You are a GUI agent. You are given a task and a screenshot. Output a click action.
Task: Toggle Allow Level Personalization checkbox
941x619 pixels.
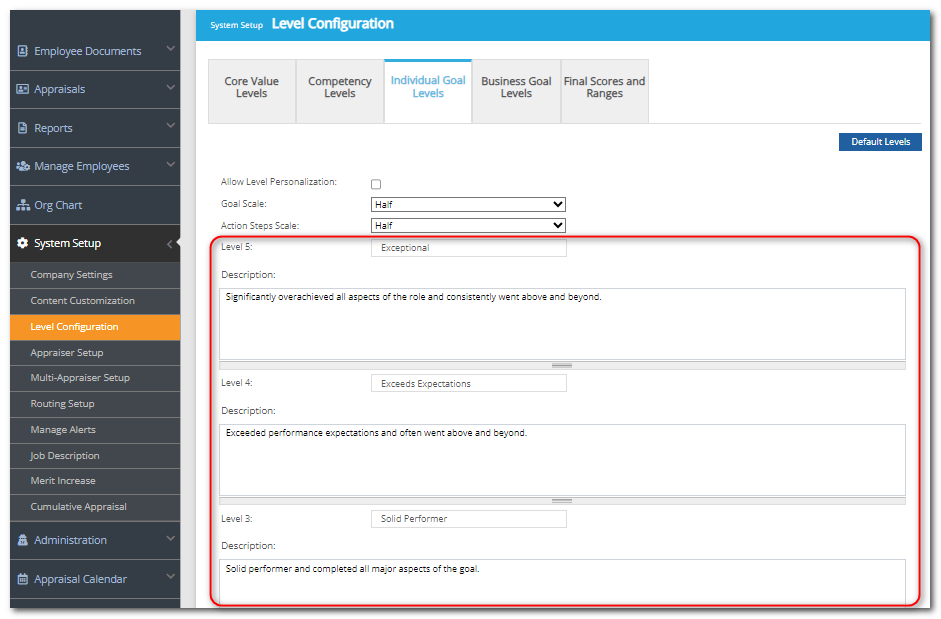(x=376, y=184)
